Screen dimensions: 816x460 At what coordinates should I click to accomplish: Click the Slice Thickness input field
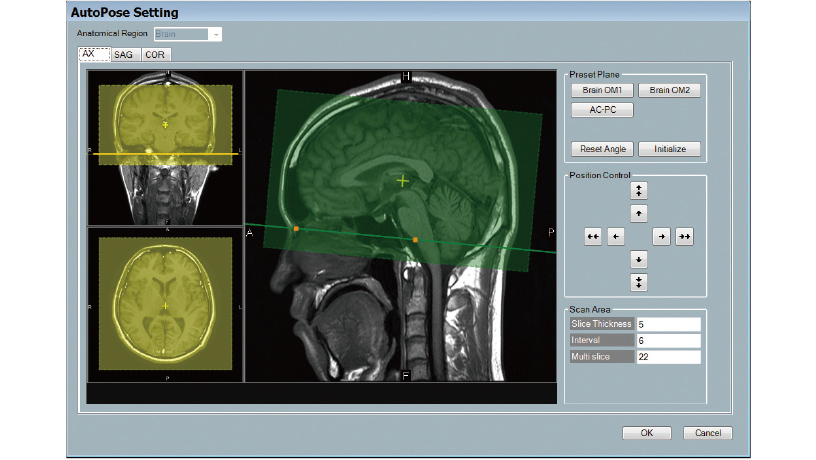tap(668, 324)
